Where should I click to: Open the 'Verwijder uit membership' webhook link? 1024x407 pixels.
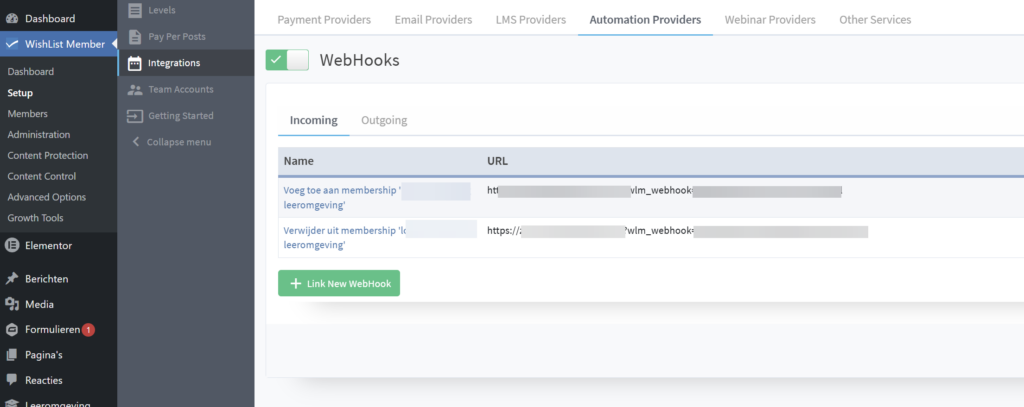pos(340,230)
